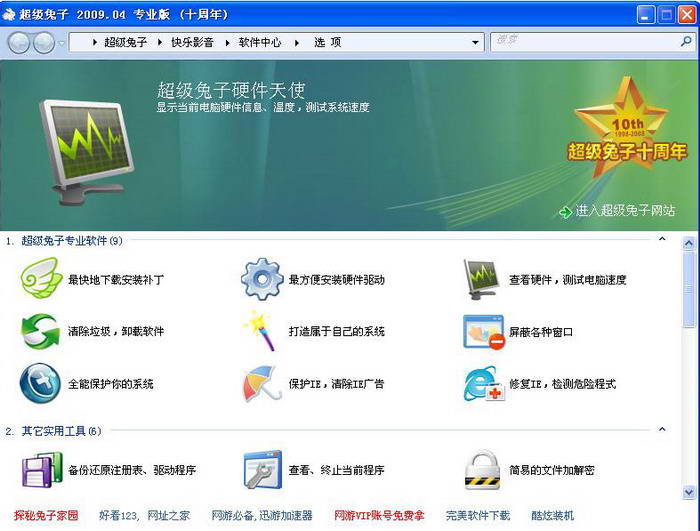Image resolution: width=700 pixels, height=531 pixels.
Task: Collapse the 其它实用工具 section
Action: coord(662,430)
